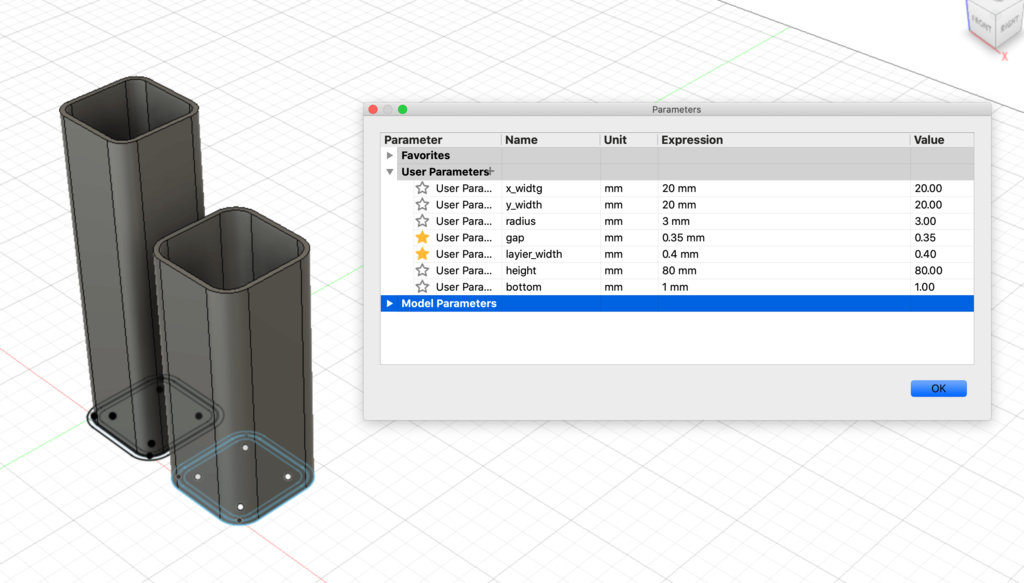This screenshot has width=1024, height=583.
Task: Edit the 0.35 mm gap expression
Action: pyautogui.click(x=784, y=238)
